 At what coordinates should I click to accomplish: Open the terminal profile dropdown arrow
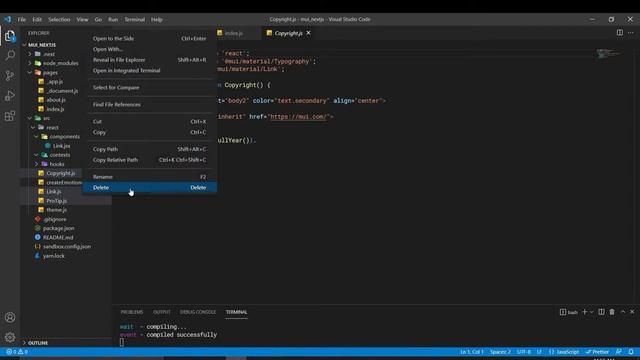[591, 312]
